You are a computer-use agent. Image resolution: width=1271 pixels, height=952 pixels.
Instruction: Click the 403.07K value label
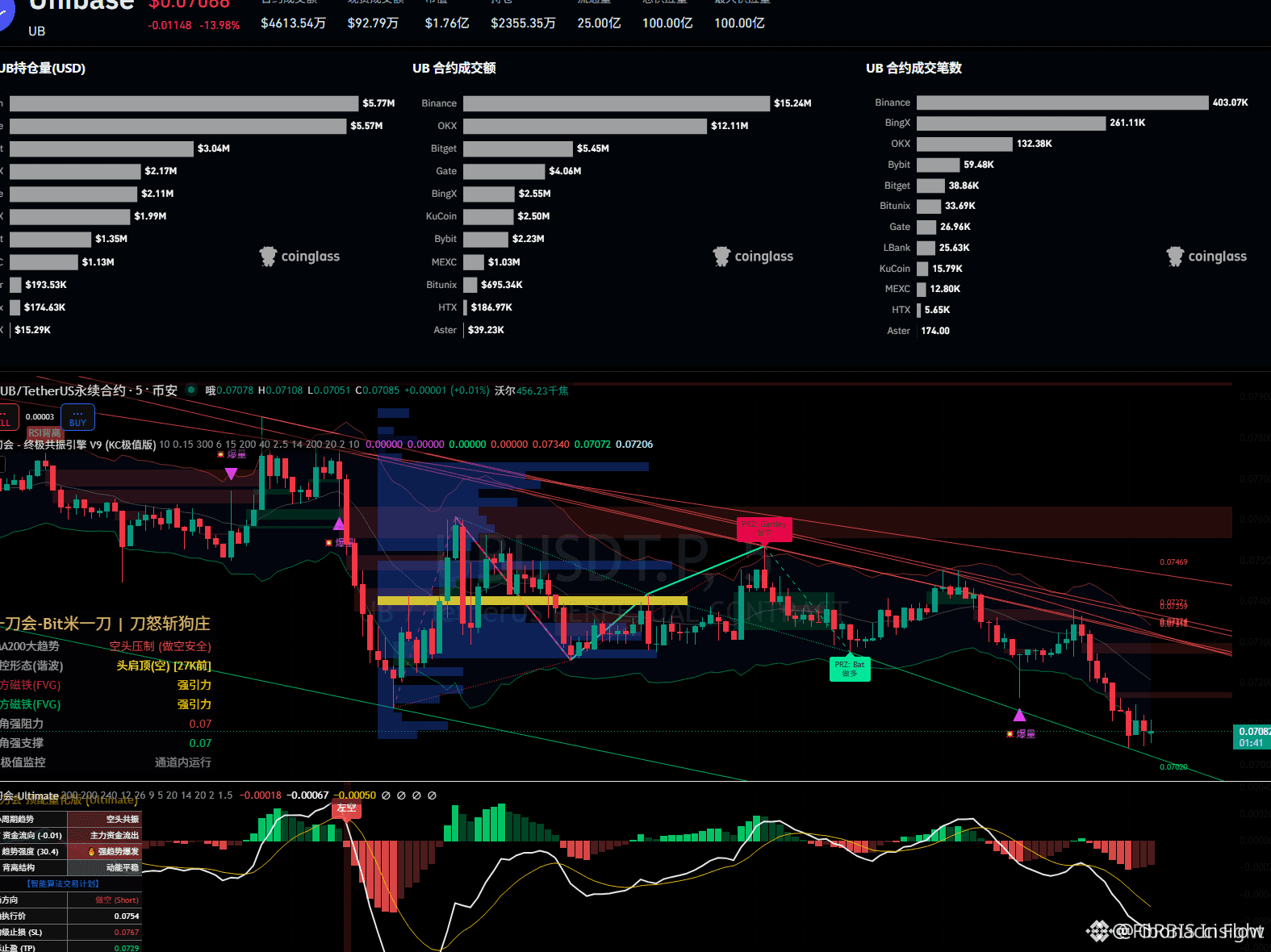(x=1230, y=102)
